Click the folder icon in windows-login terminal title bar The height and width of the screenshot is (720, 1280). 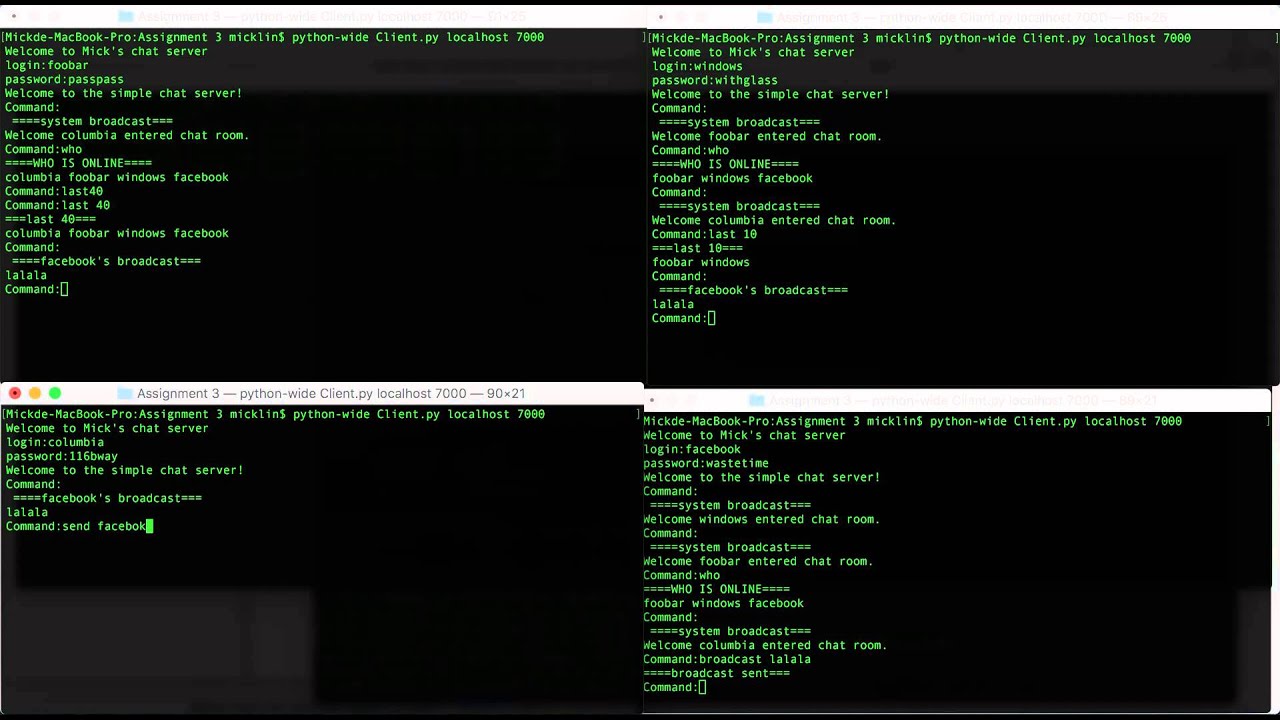pyautogui.click(x=764, y=18)
